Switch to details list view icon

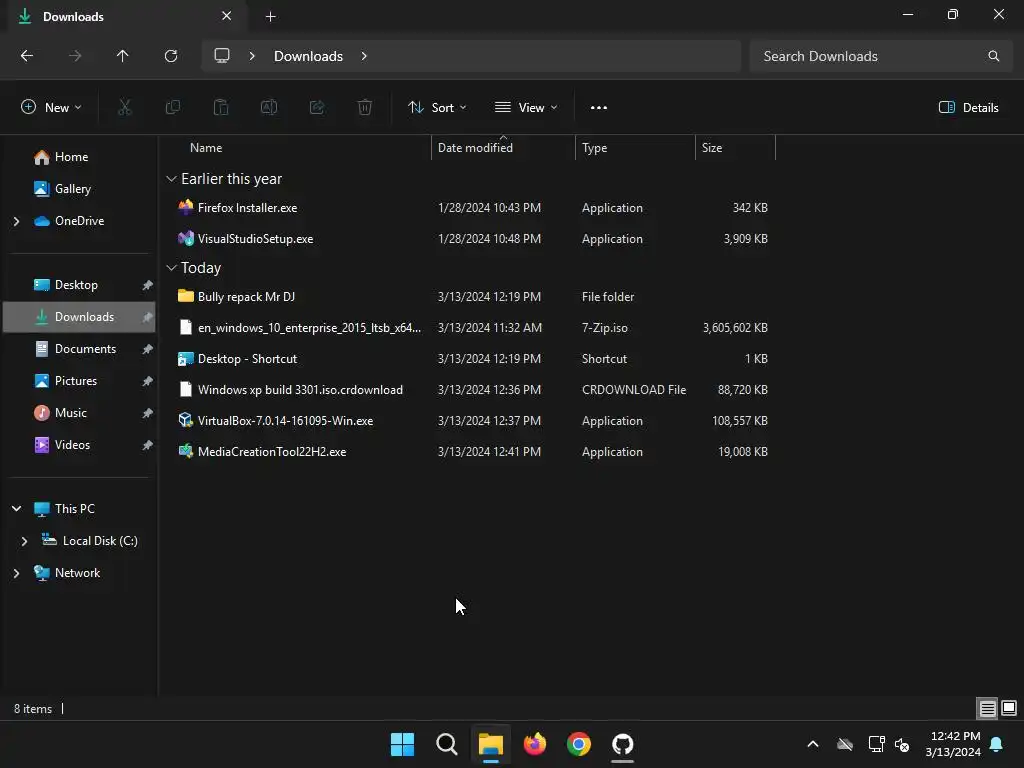pos(987,708)
